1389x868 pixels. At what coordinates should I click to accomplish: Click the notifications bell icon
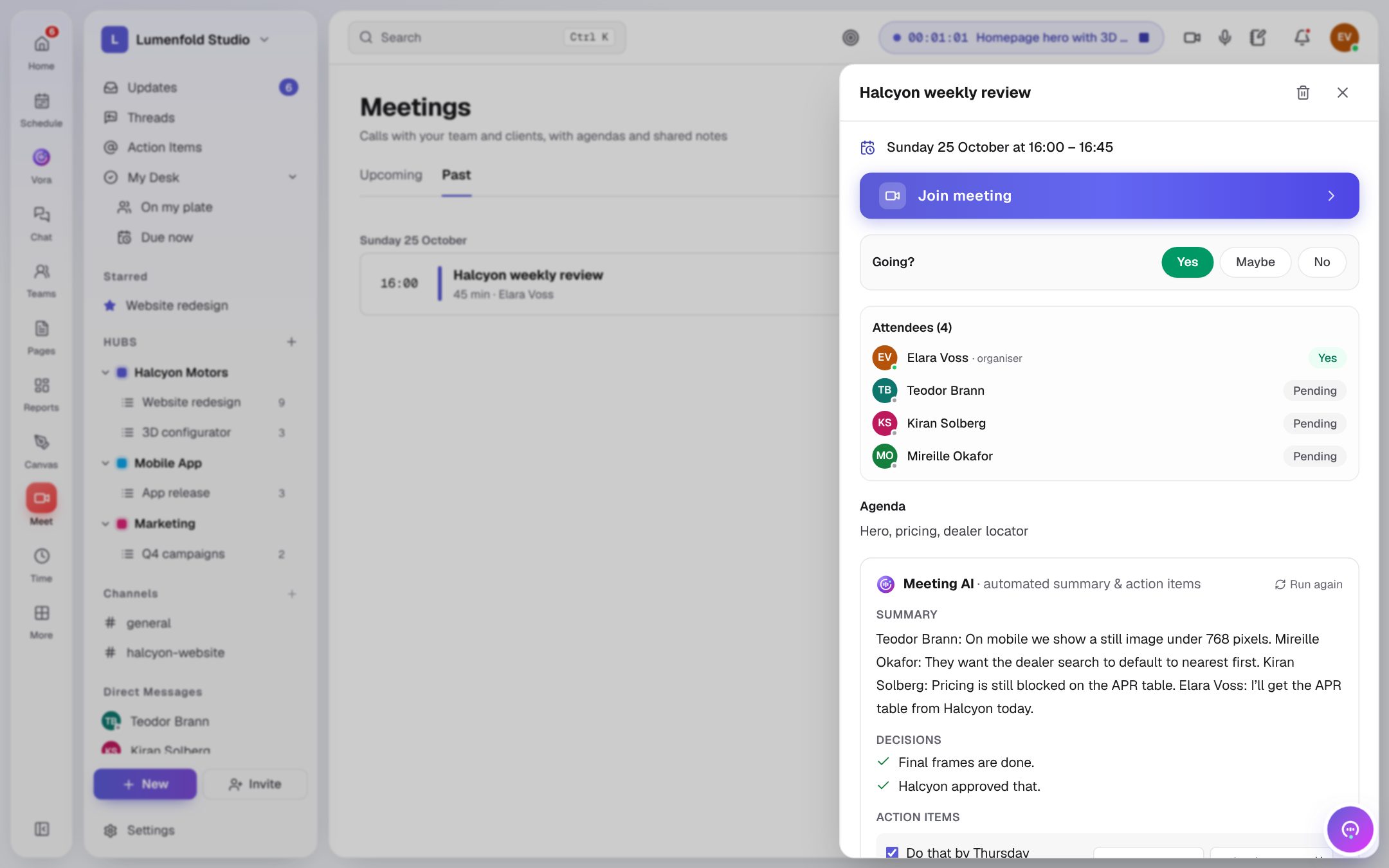1302,37
